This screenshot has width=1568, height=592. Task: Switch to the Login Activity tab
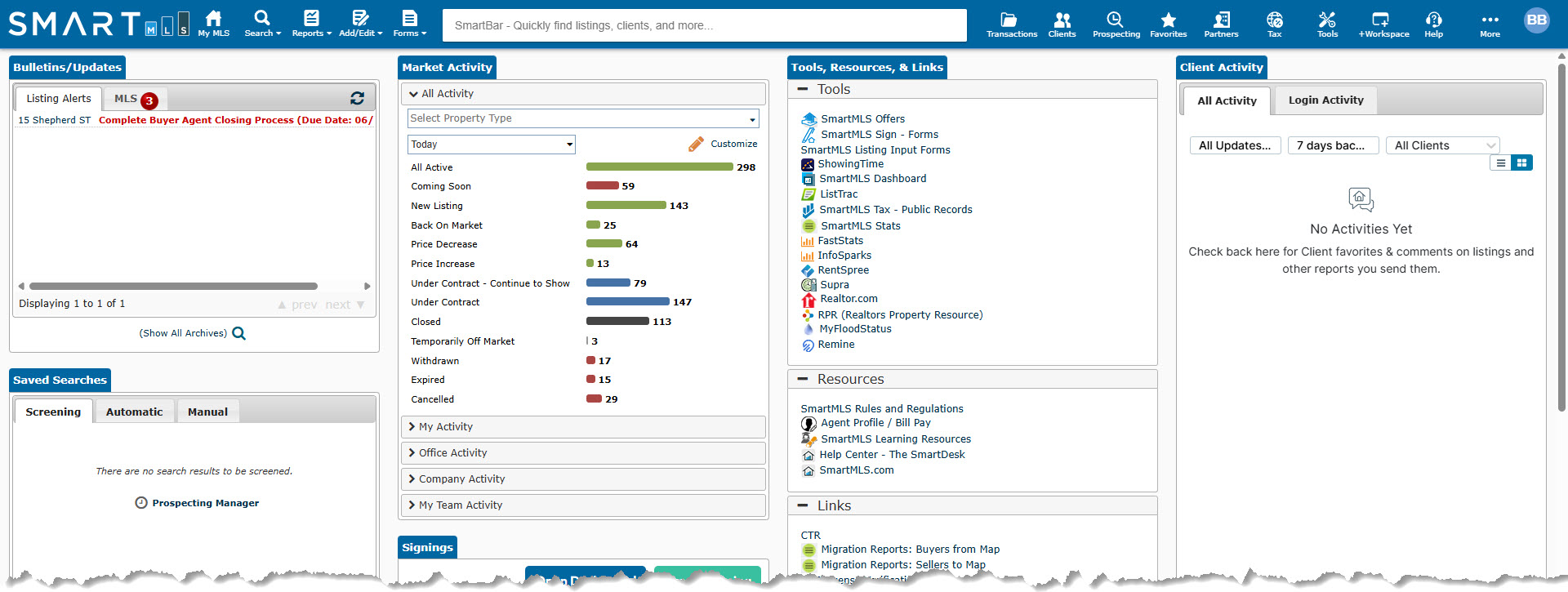tap(1325, 100)
